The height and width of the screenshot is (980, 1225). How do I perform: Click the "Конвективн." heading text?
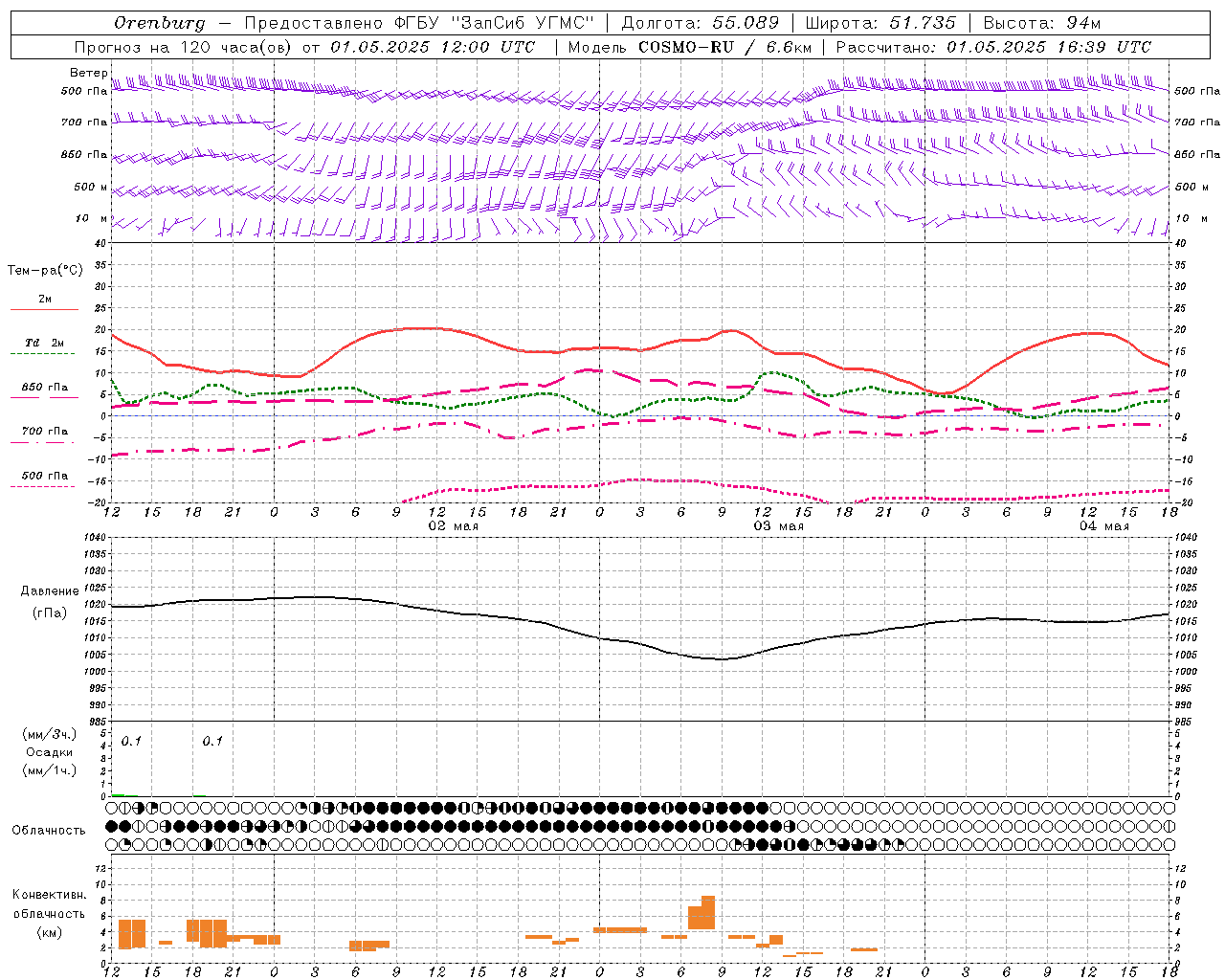pyautogui.click(x=49, y=895)
